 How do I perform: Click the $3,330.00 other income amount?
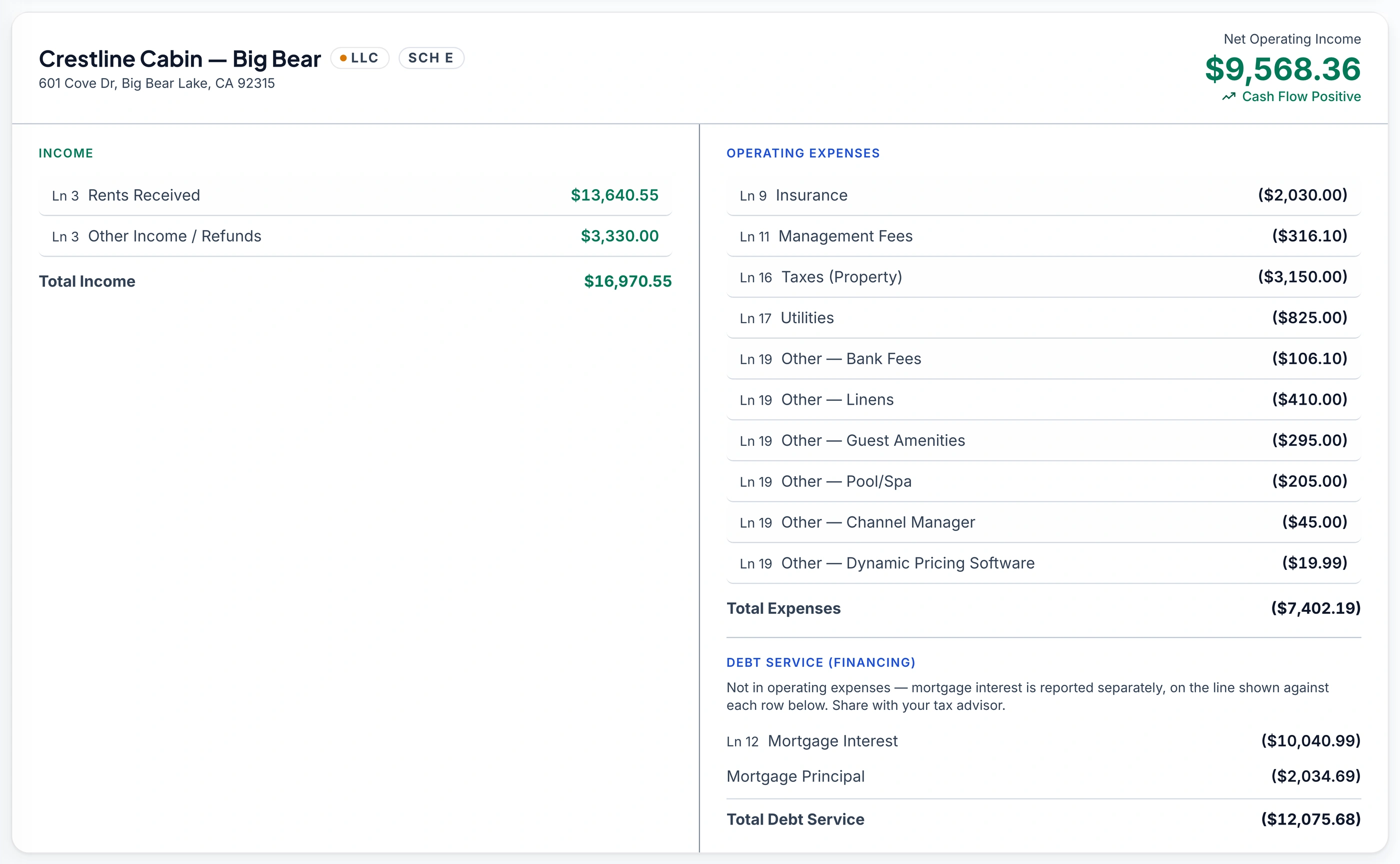pos(619,236)
